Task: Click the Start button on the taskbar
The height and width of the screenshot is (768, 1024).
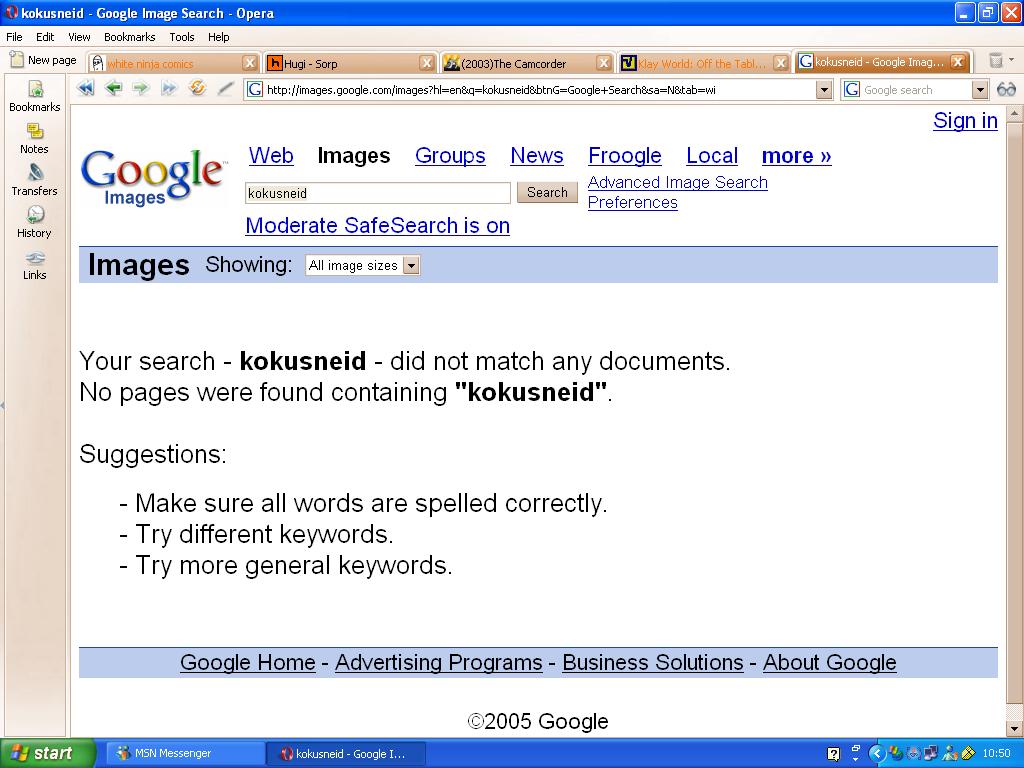Action: click(48, 754)
